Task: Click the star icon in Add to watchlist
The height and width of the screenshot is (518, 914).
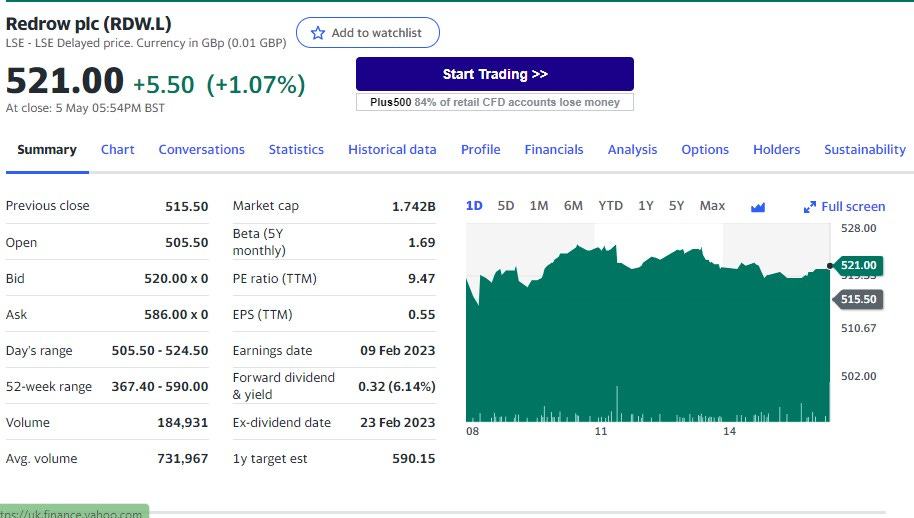Action: pyautogui.click(x=318, y=33)
